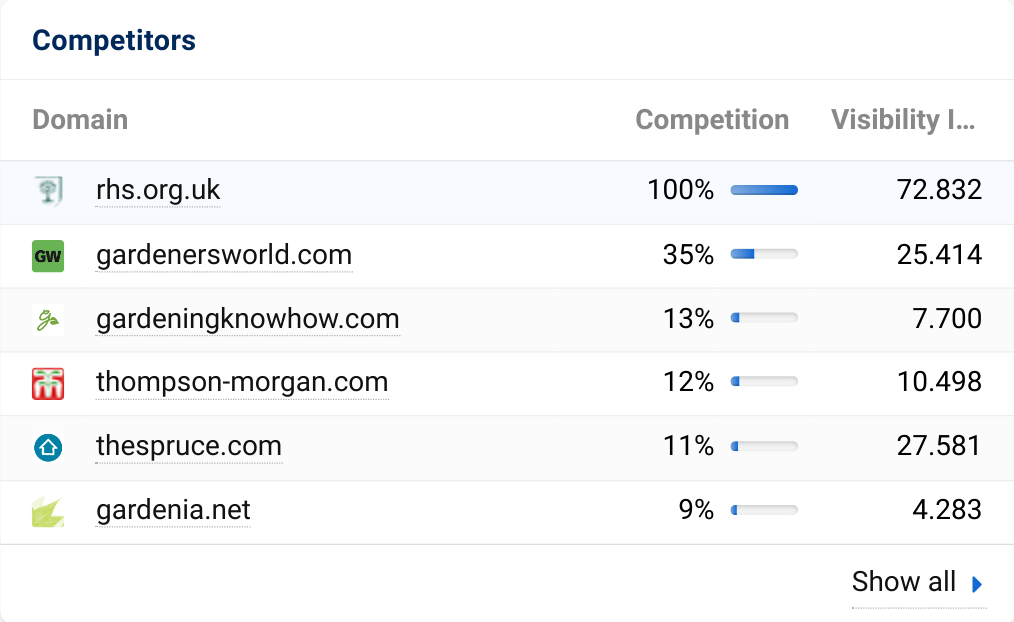
Task: Click the 35% progress bar for gardenersworld.com
Action: 763,253
